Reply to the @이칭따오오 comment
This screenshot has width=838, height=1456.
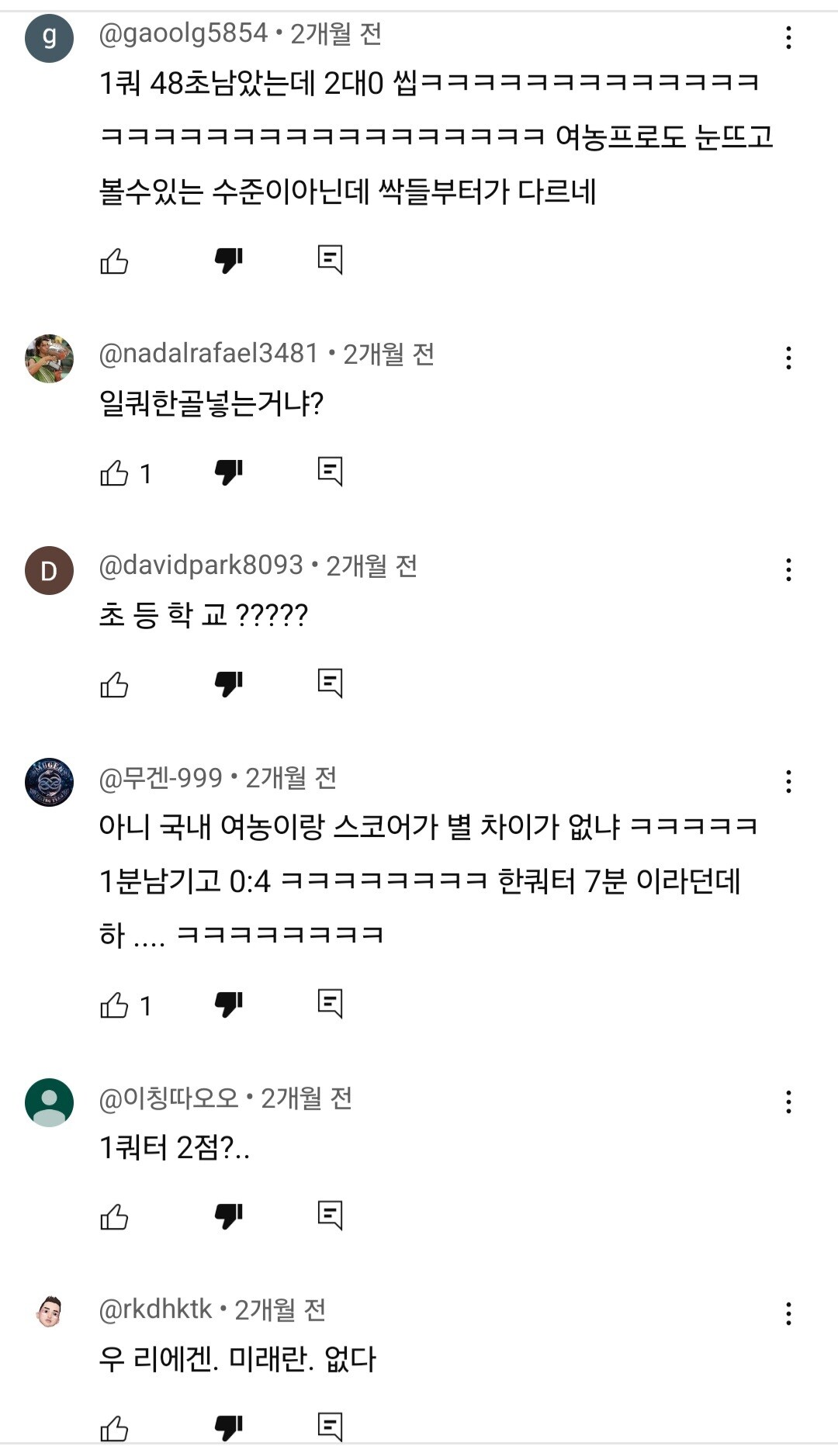pyautogui.click(x=330, y=1216)
